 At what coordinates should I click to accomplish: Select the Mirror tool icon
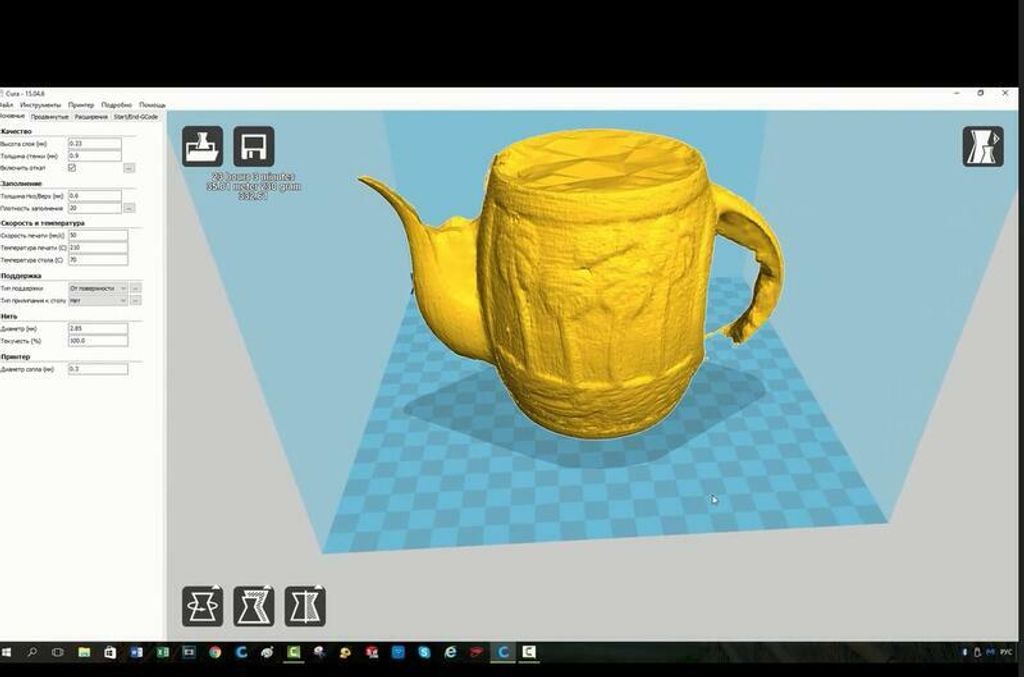coord(305,606)
